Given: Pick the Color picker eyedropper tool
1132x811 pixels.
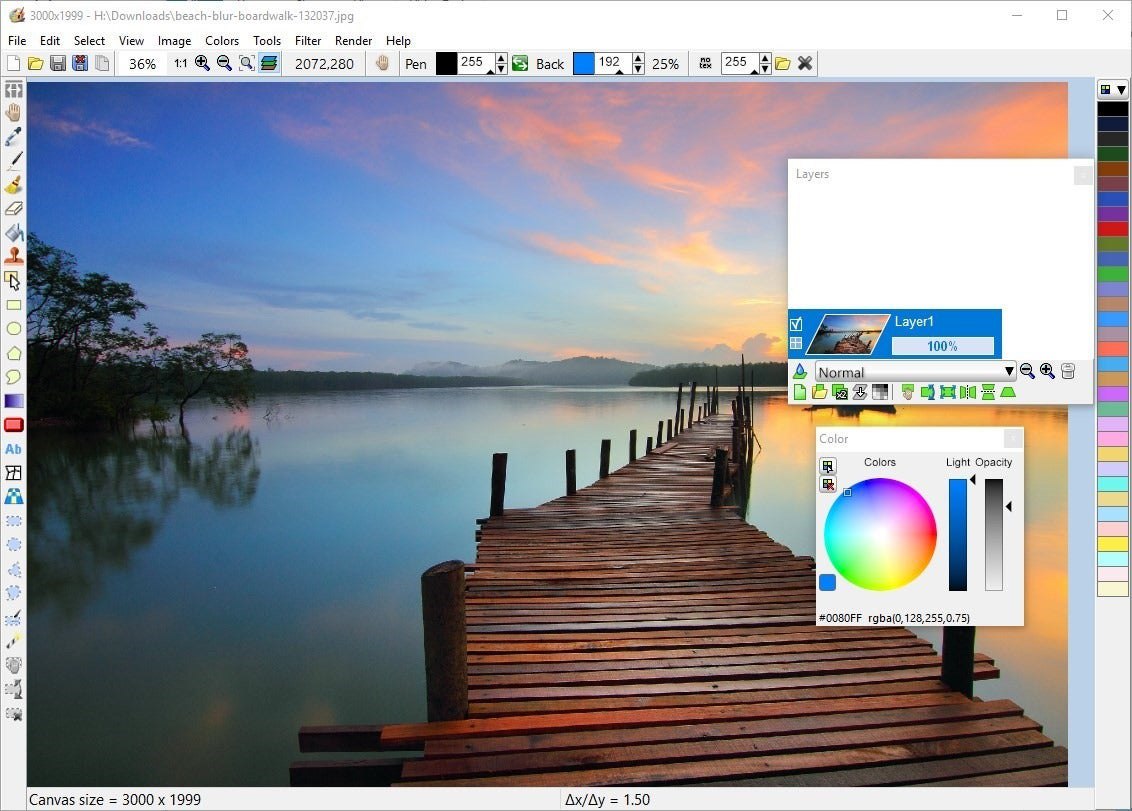Looking at the screenshot, I should click(13, 136).
